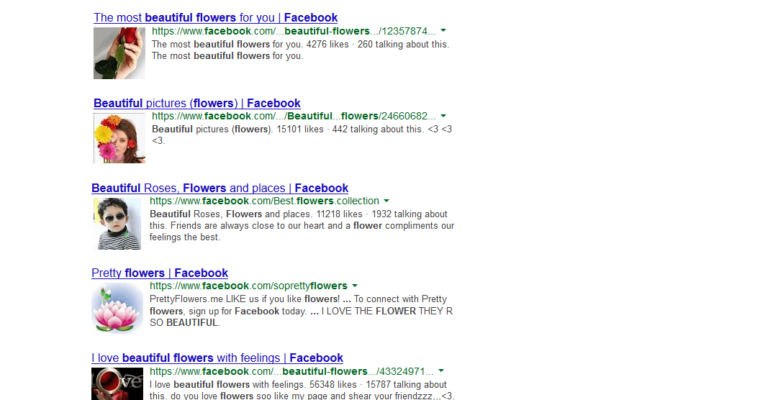The width and height of the screenshot is (760, 400).
Task: Expand dropdown arrow beside Best.flowers.collection URL
Action: [x=386, y=201]
